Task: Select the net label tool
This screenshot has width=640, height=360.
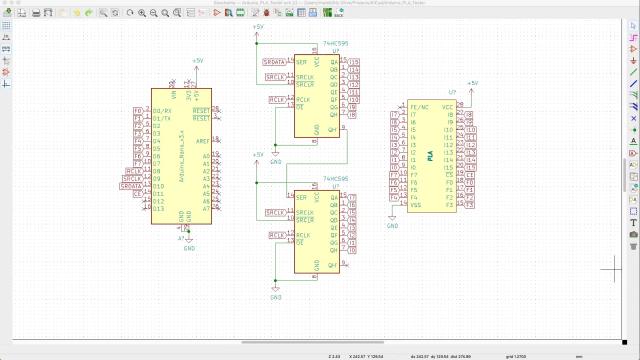Action: (x=633, y=141)
